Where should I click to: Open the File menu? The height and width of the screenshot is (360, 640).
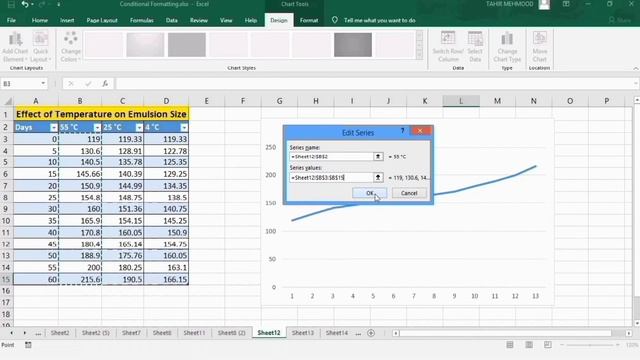coord(11,20)
